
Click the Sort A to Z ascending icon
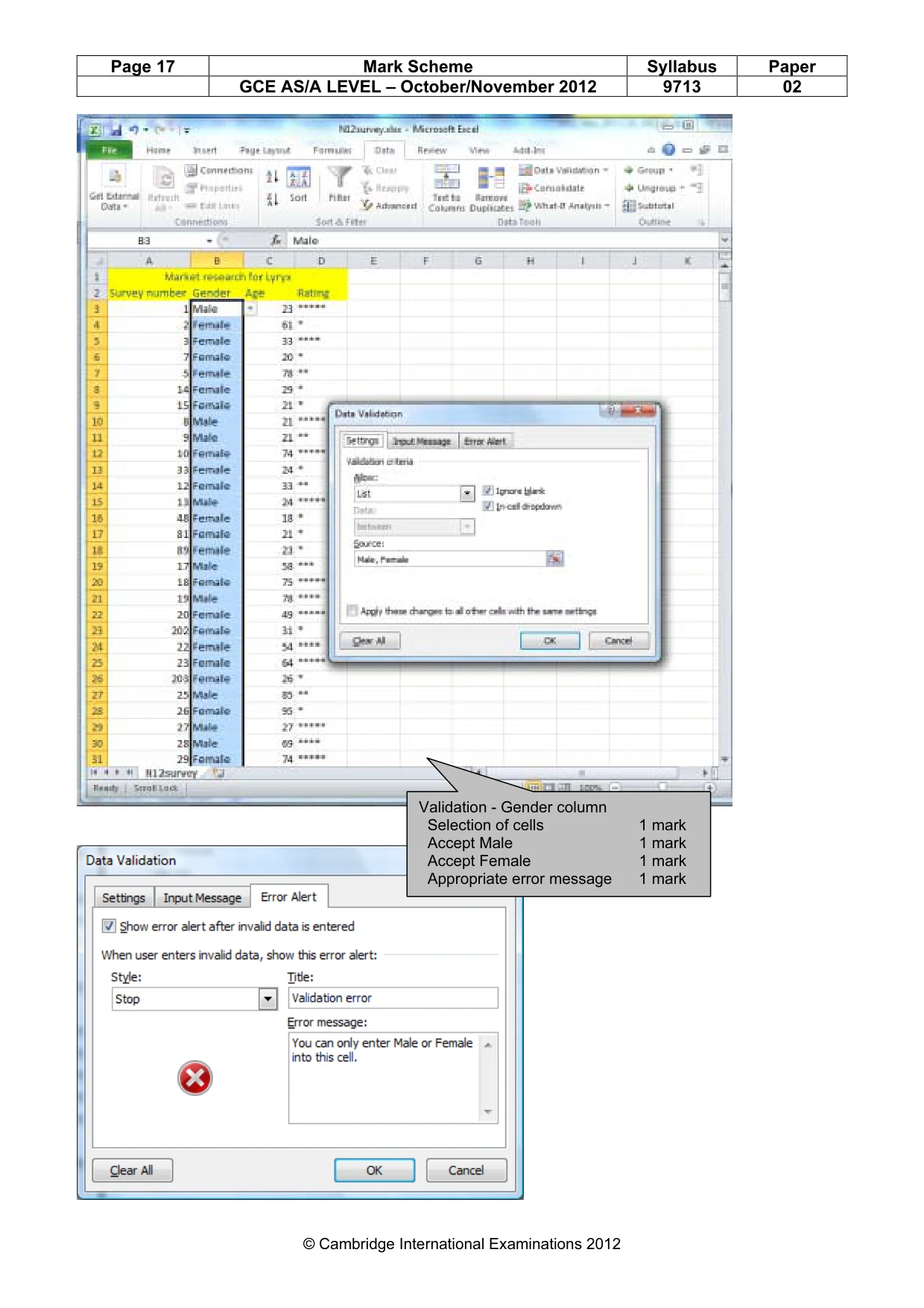[x=272, y=177]
